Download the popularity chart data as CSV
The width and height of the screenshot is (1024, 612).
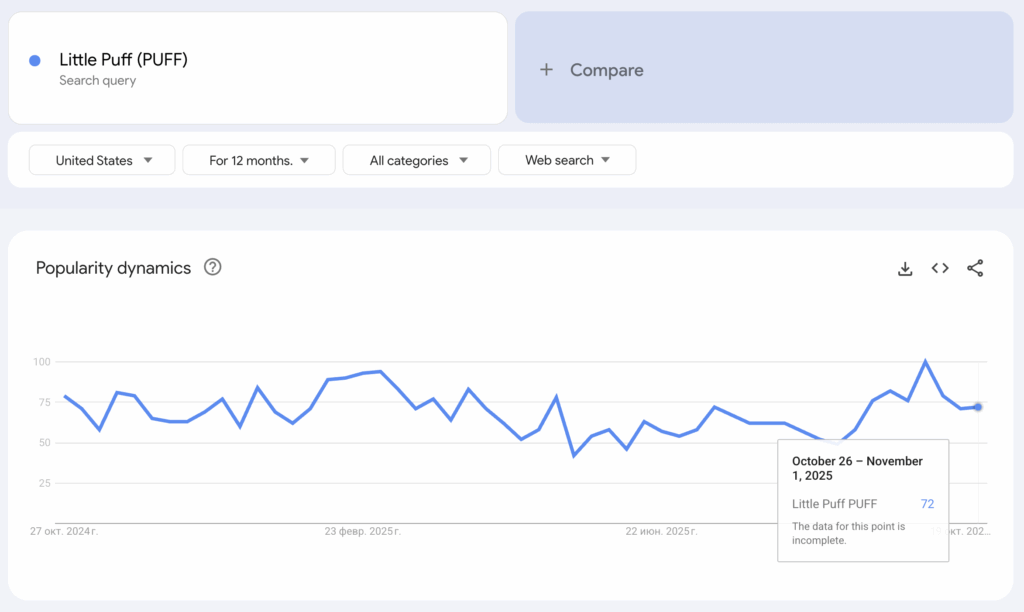(x=905, y=268)
